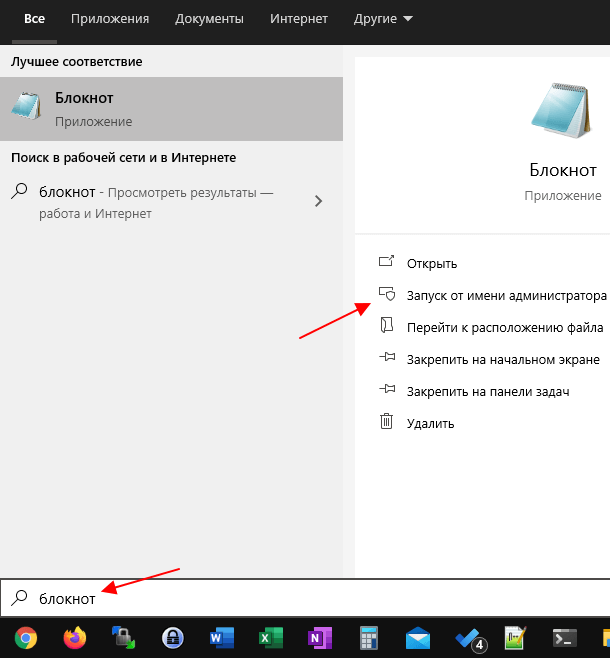Open the Calculator taskbar icon

click(369, 638)
